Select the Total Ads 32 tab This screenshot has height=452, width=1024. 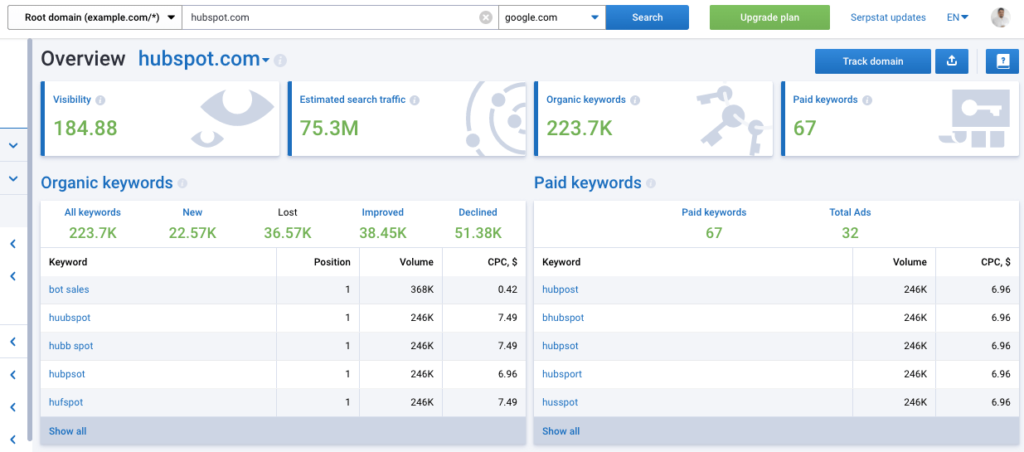(x=850, y=223)
